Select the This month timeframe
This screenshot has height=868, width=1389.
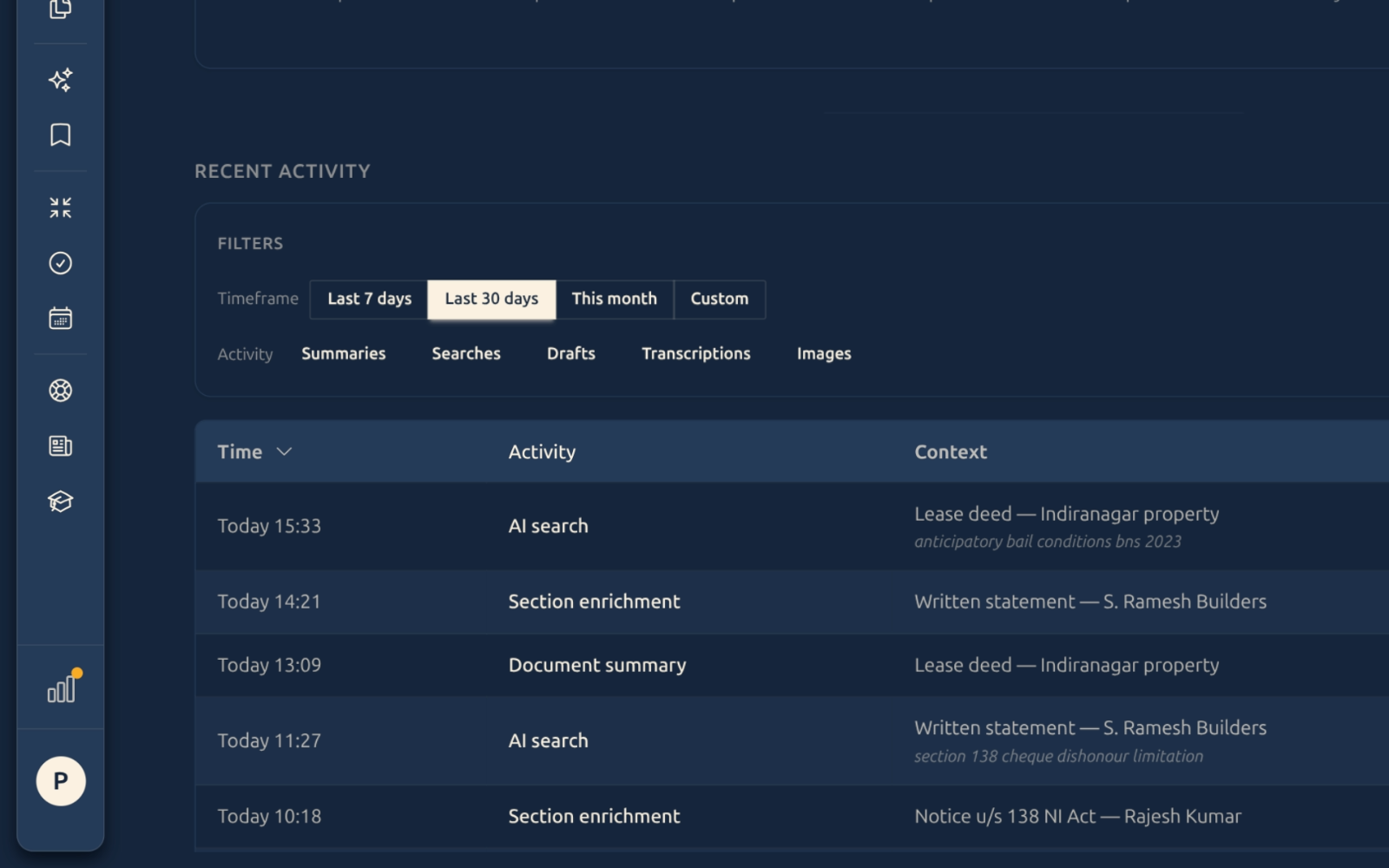click(614, 299)
